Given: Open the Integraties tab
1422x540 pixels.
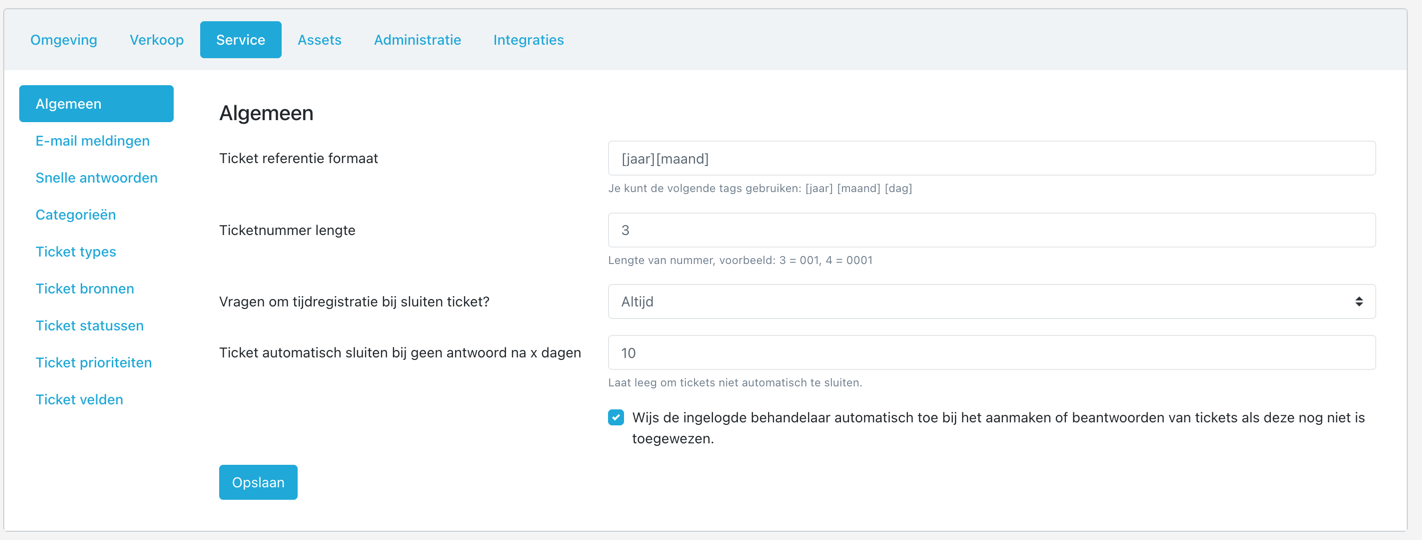Looking at the screenshot, I should 529,40.
